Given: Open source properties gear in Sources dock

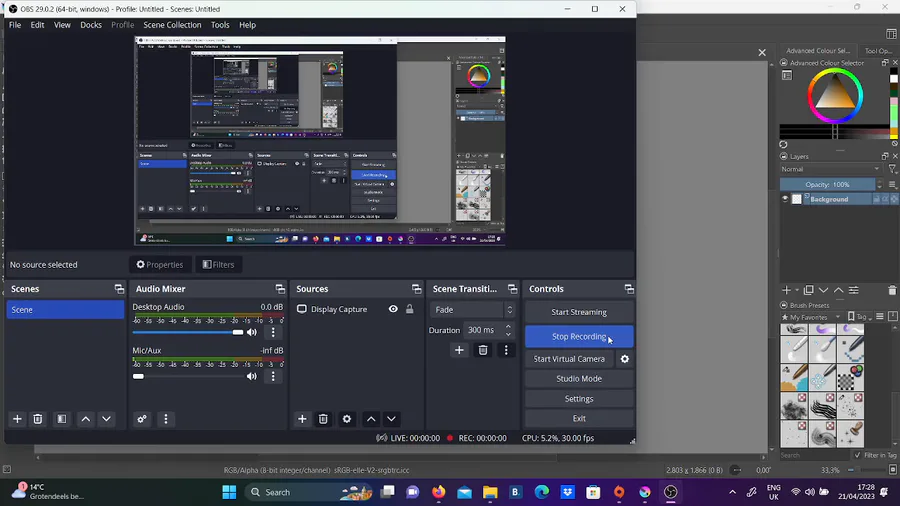Looking at the screenshot, I should click(347, 419).
